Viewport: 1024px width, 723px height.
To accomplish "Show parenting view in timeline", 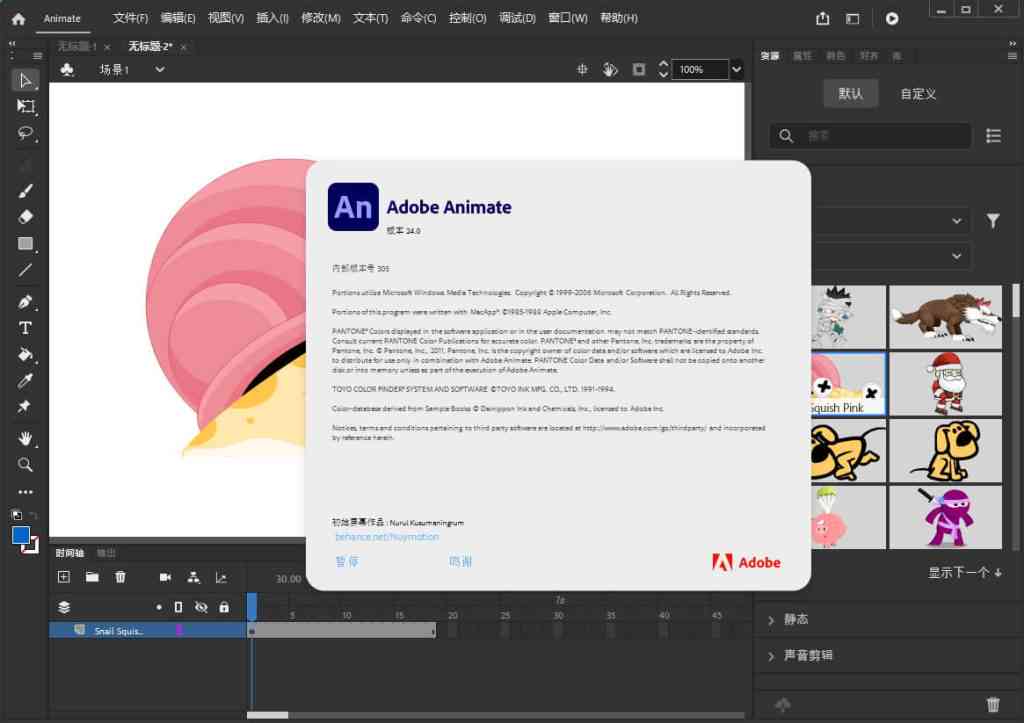I will click(x=193, y=577).
